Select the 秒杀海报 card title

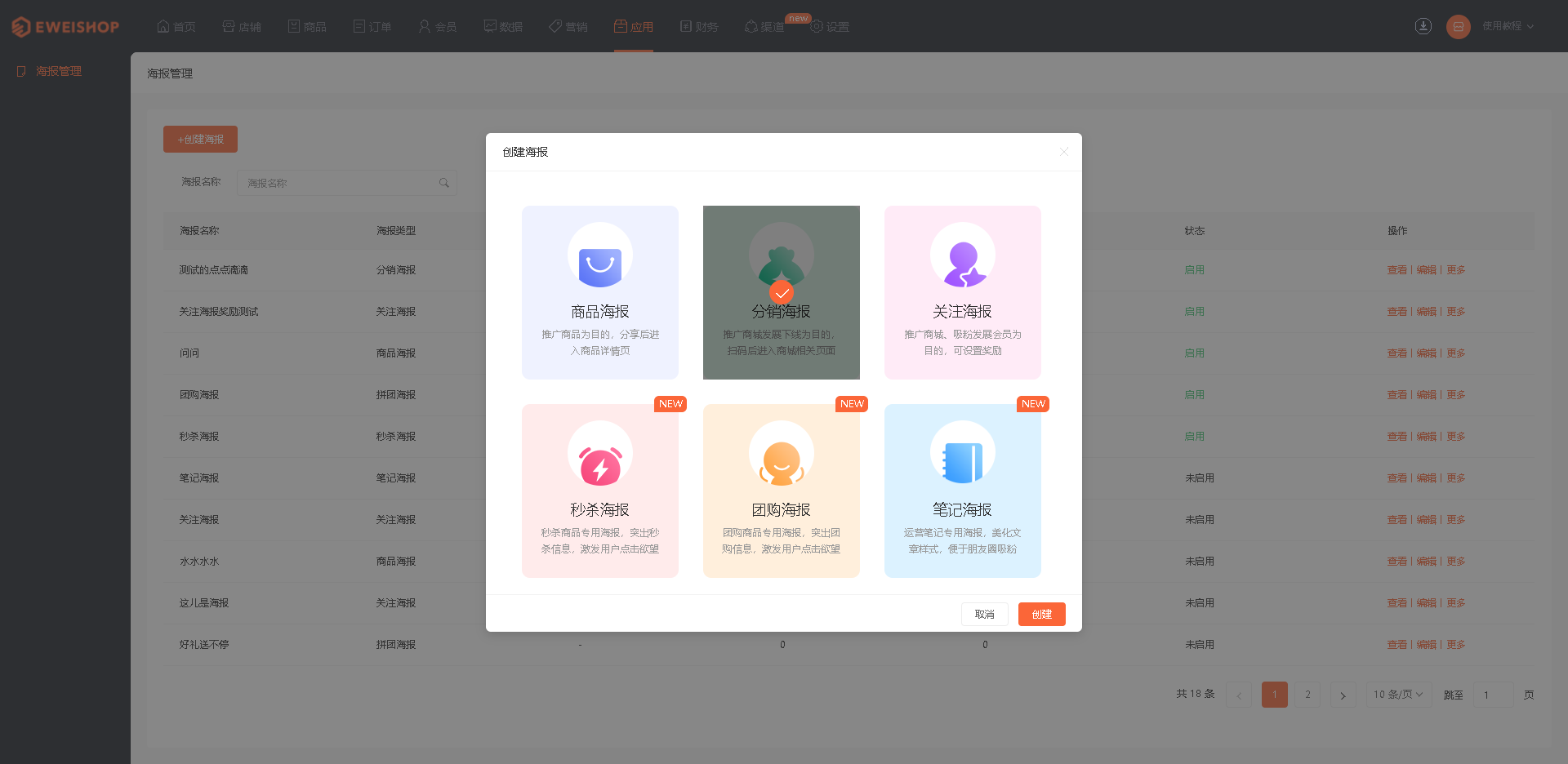tap(600, 510)
